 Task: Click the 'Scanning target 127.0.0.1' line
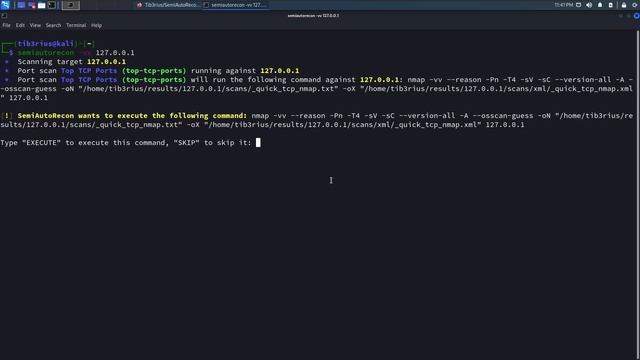[71, 62]
